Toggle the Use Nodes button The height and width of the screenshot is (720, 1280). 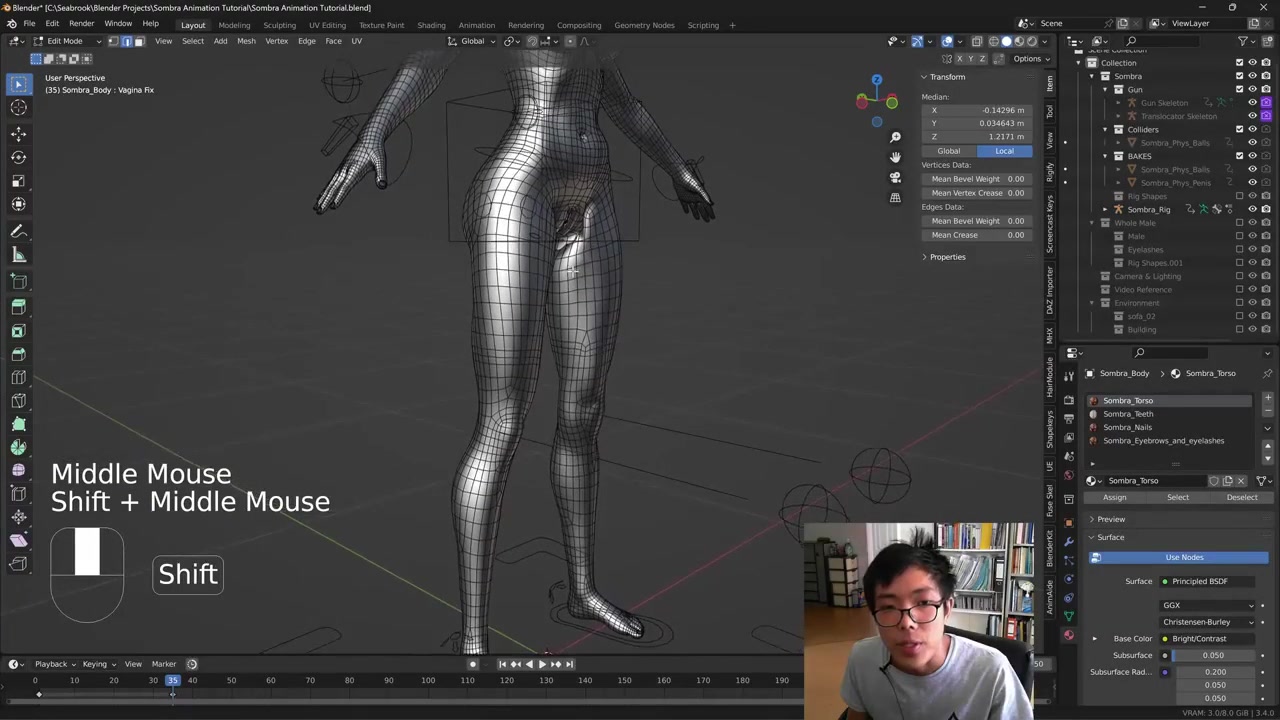[x=1184, y=557]
